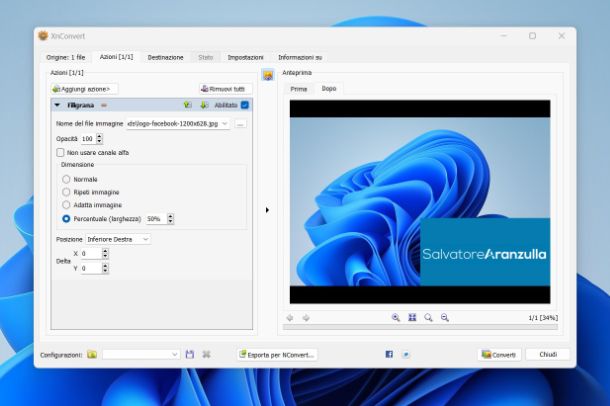Click the Converti button
The height and width of the screenshot is (406, 610).
pos(499,355)
